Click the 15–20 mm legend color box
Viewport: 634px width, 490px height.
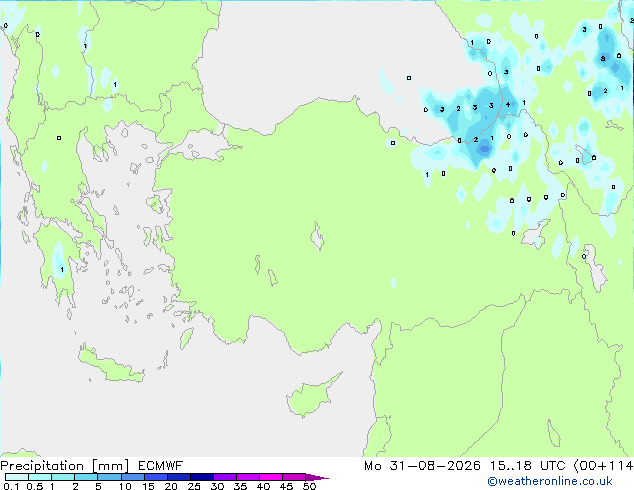pos(156,477)
